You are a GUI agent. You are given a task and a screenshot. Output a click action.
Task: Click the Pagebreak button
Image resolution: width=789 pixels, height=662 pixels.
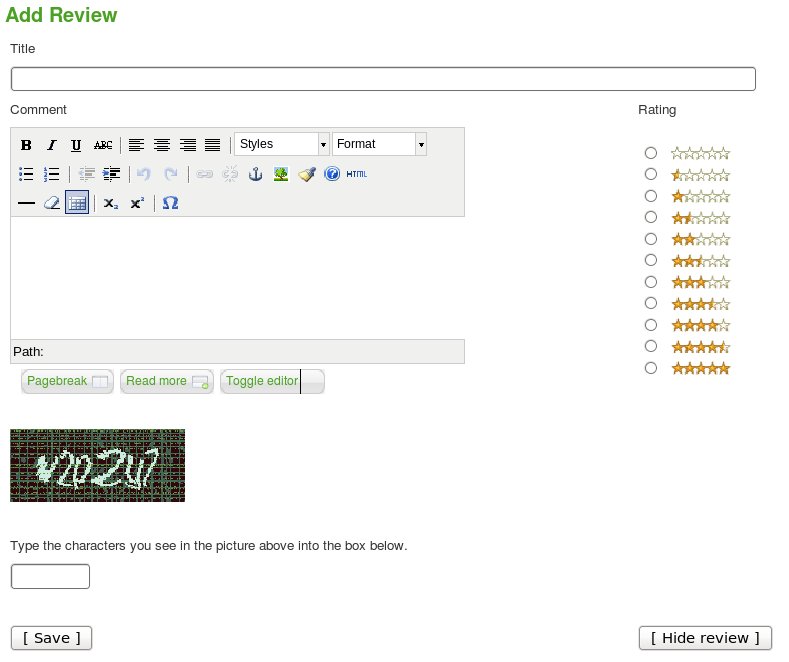pyautogui.click(x=67, y=382)
